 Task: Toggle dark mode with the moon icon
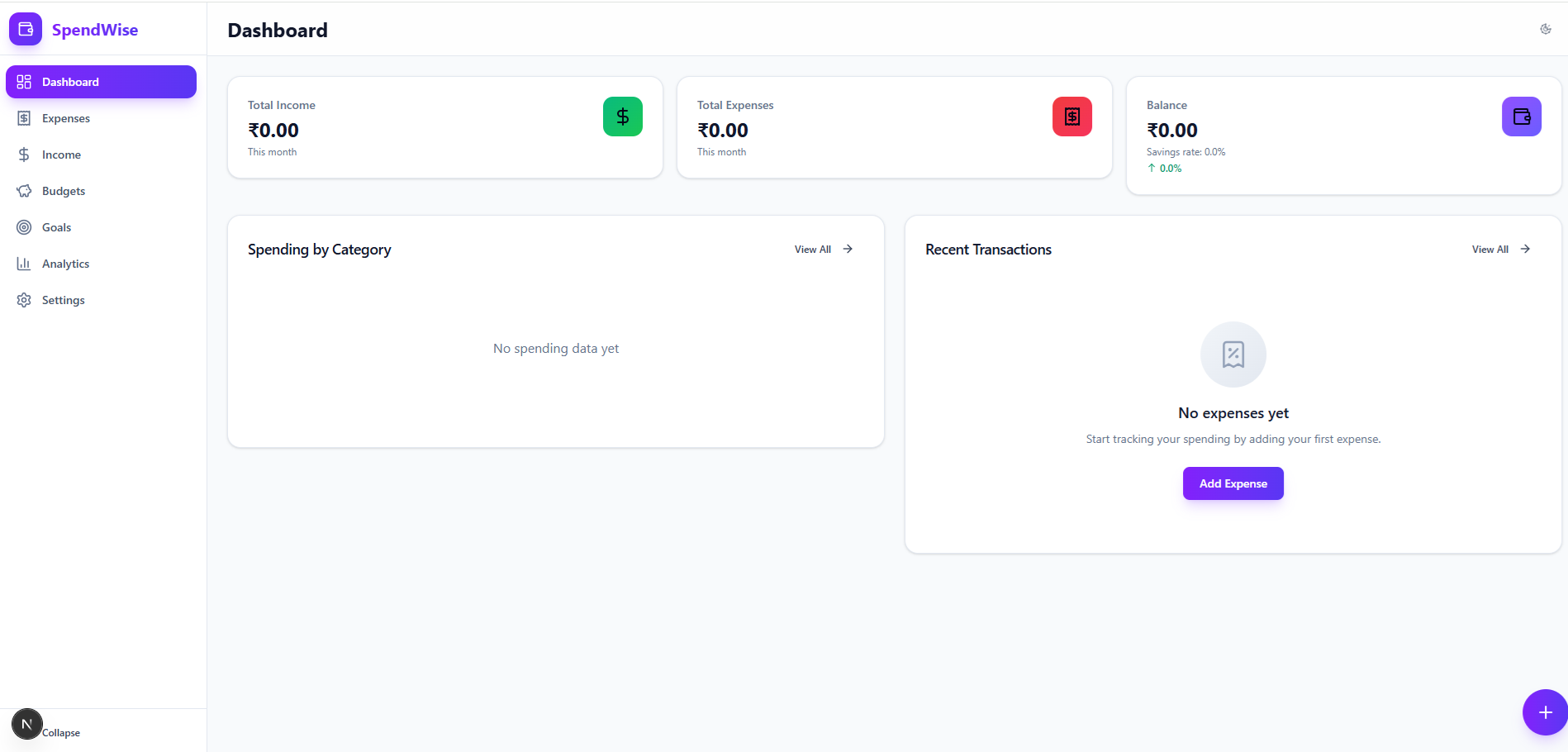pos(1546,29)
